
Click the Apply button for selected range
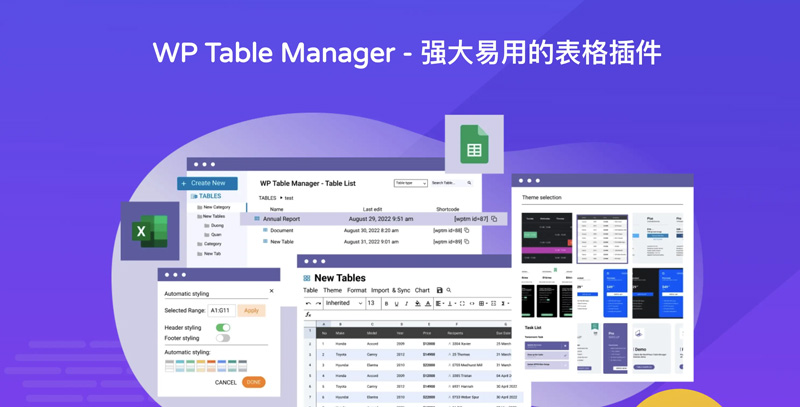pos(252,310)
